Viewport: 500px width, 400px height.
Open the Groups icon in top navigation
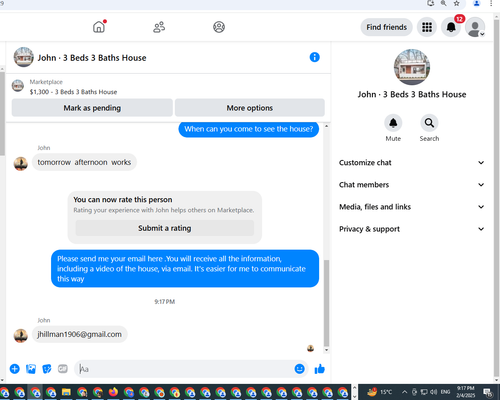[219, 27]
